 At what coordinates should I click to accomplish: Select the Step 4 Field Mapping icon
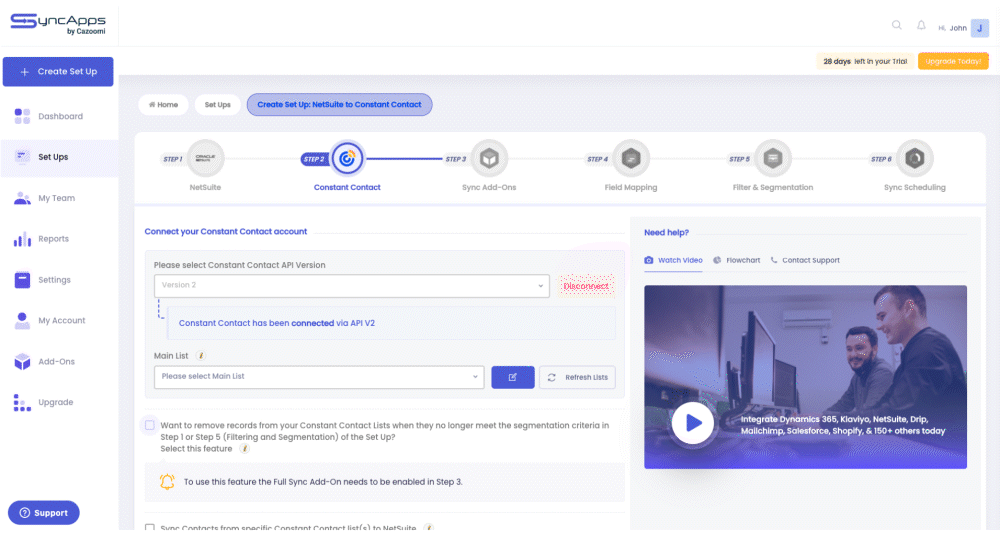pos(631,158)
